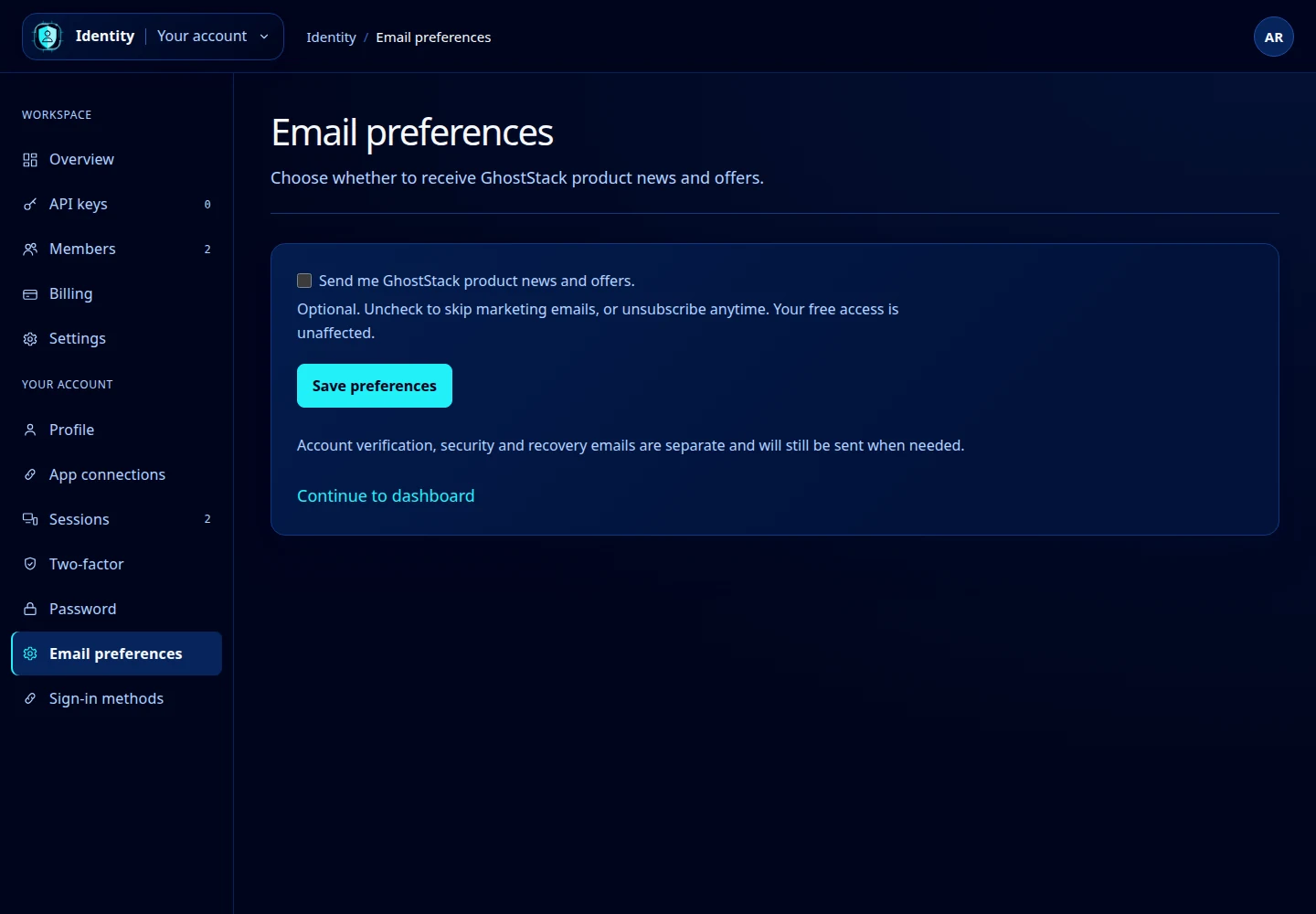The width and height of the screenshot is (1316, 914).
Task: Click the Members count badge 2
Action: pos(207,250)
